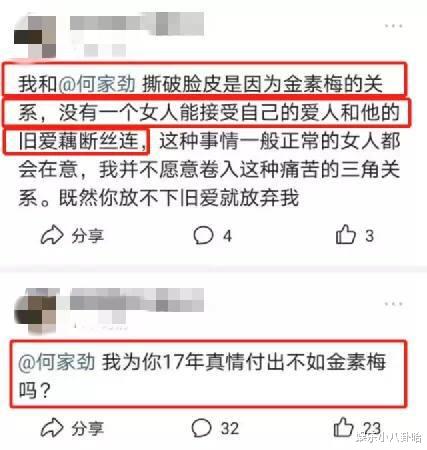Viewport: 427px width, 450px height.
Task: Click comment count 4 on first post
Action: (227, 236)
